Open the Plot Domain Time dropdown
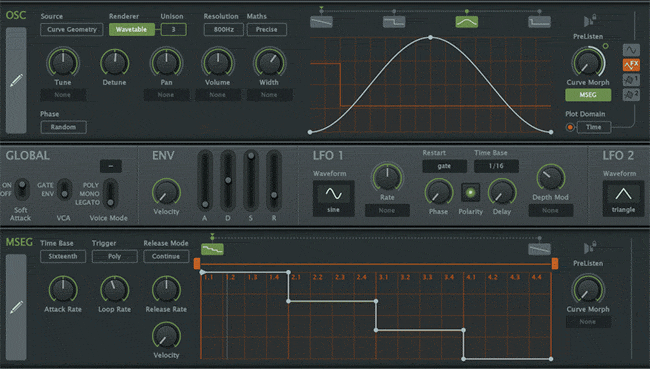This screenshot has width=650, height=369. pyautogui.click(x=594, y=127)
